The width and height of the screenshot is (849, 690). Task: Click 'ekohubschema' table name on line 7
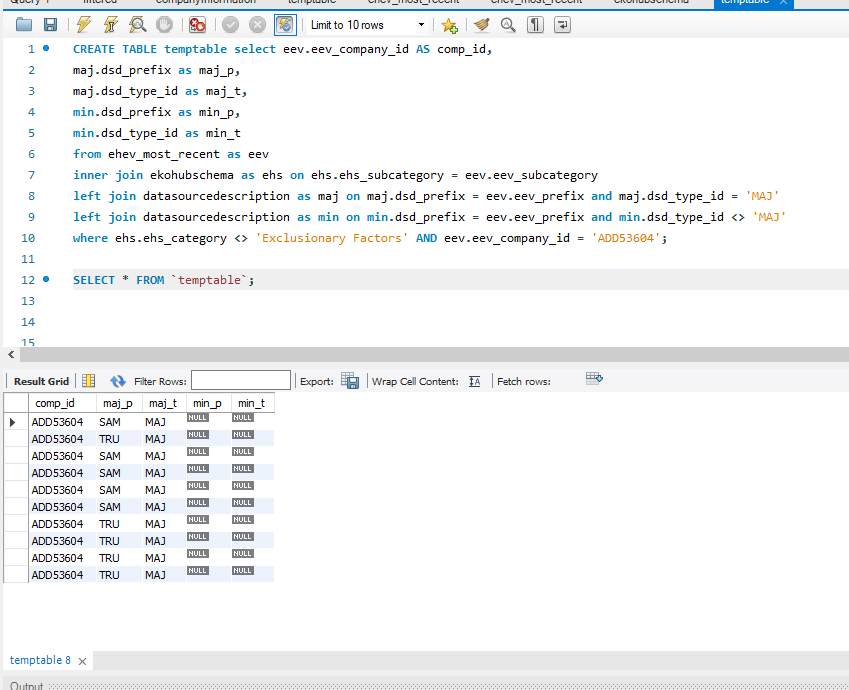pyautogui.click(x=192, y=175)
